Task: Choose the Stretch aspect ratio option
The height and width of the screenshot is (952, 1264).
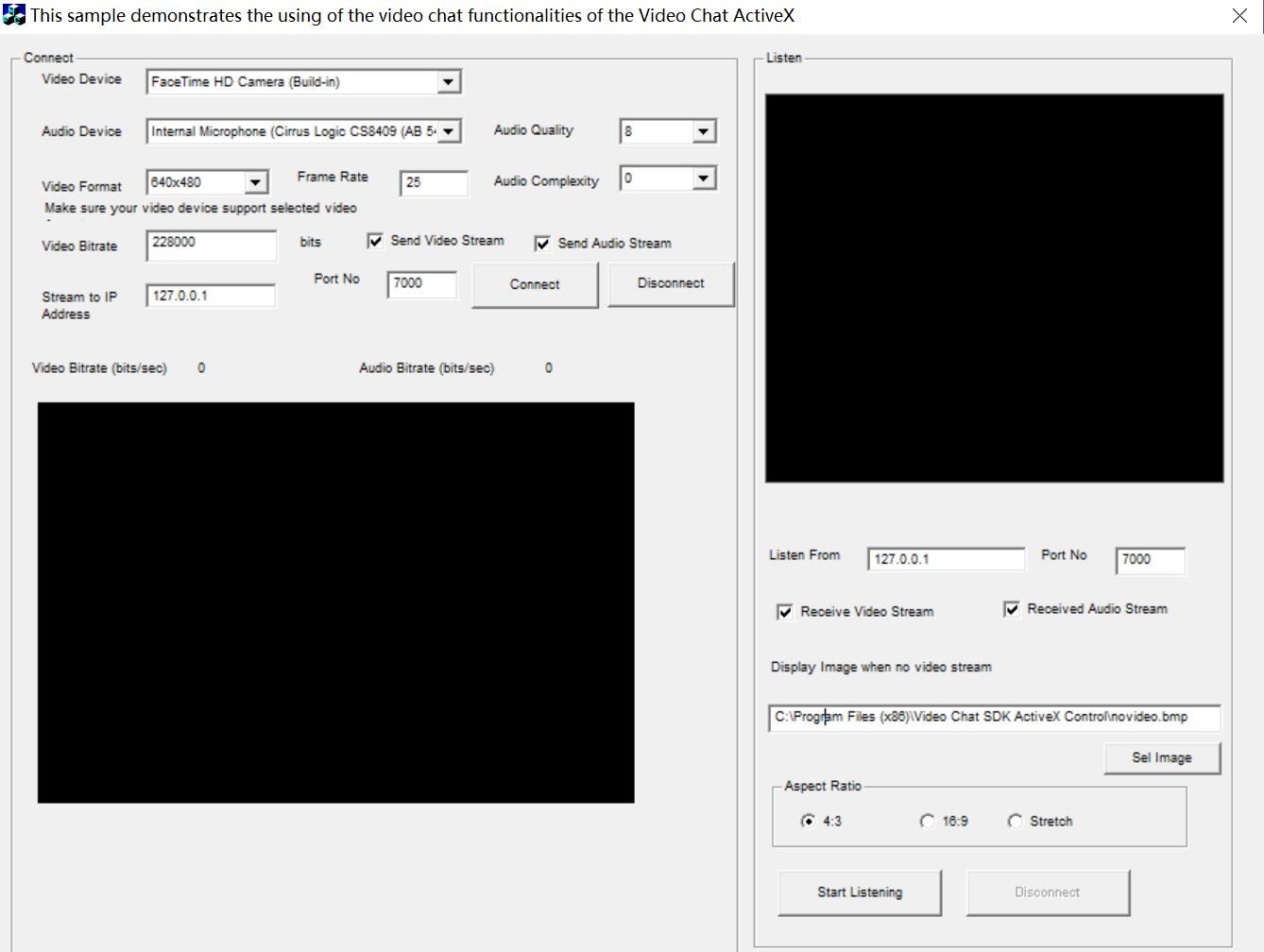Action: [x=1015, y=822]
